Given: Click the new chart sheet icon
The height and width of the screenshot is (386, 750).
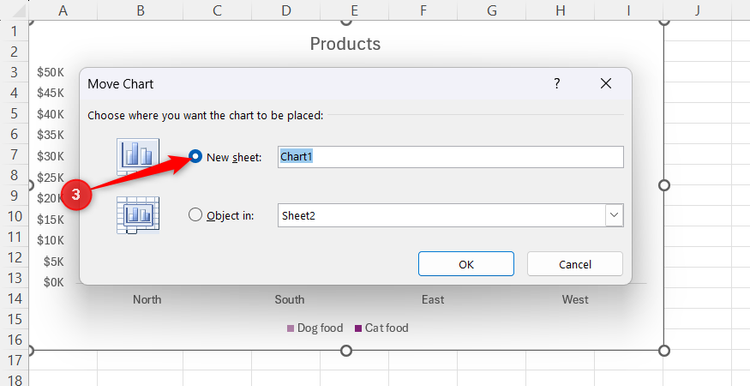Looking at the screenshot, I should tap(138, 156).
